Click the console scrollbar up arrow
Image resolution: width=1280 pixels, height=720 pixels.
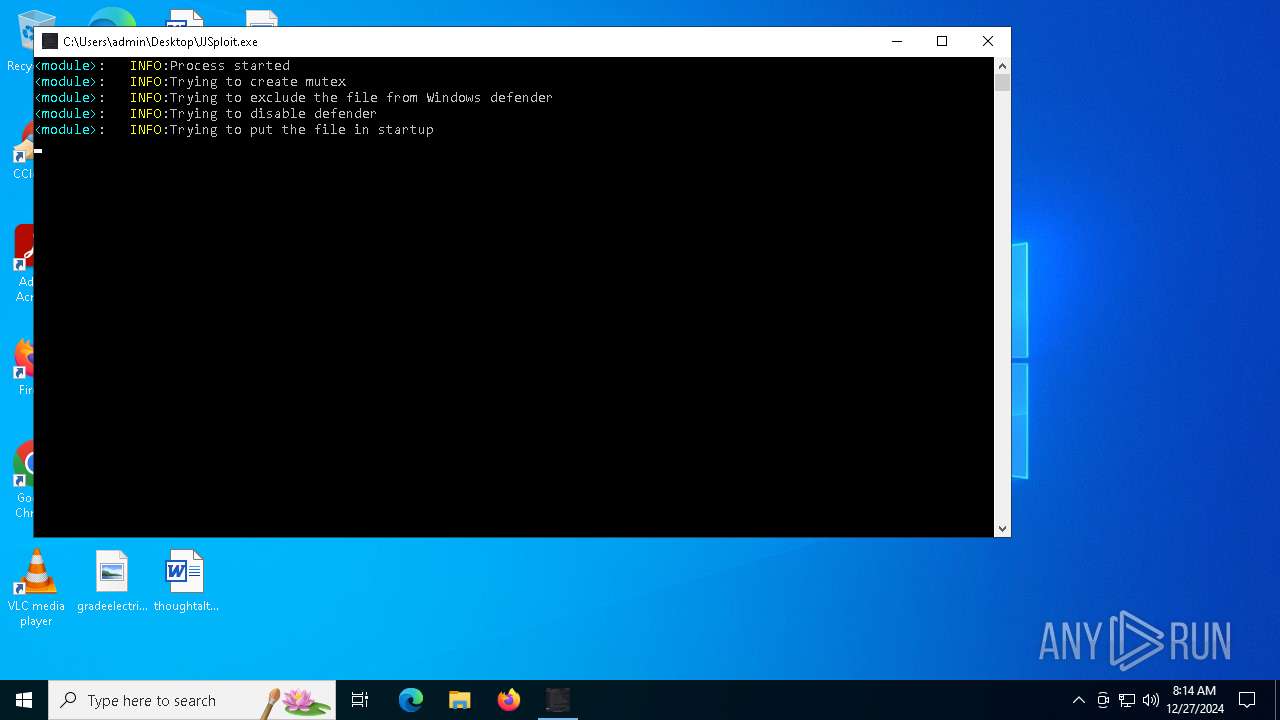1002,66
